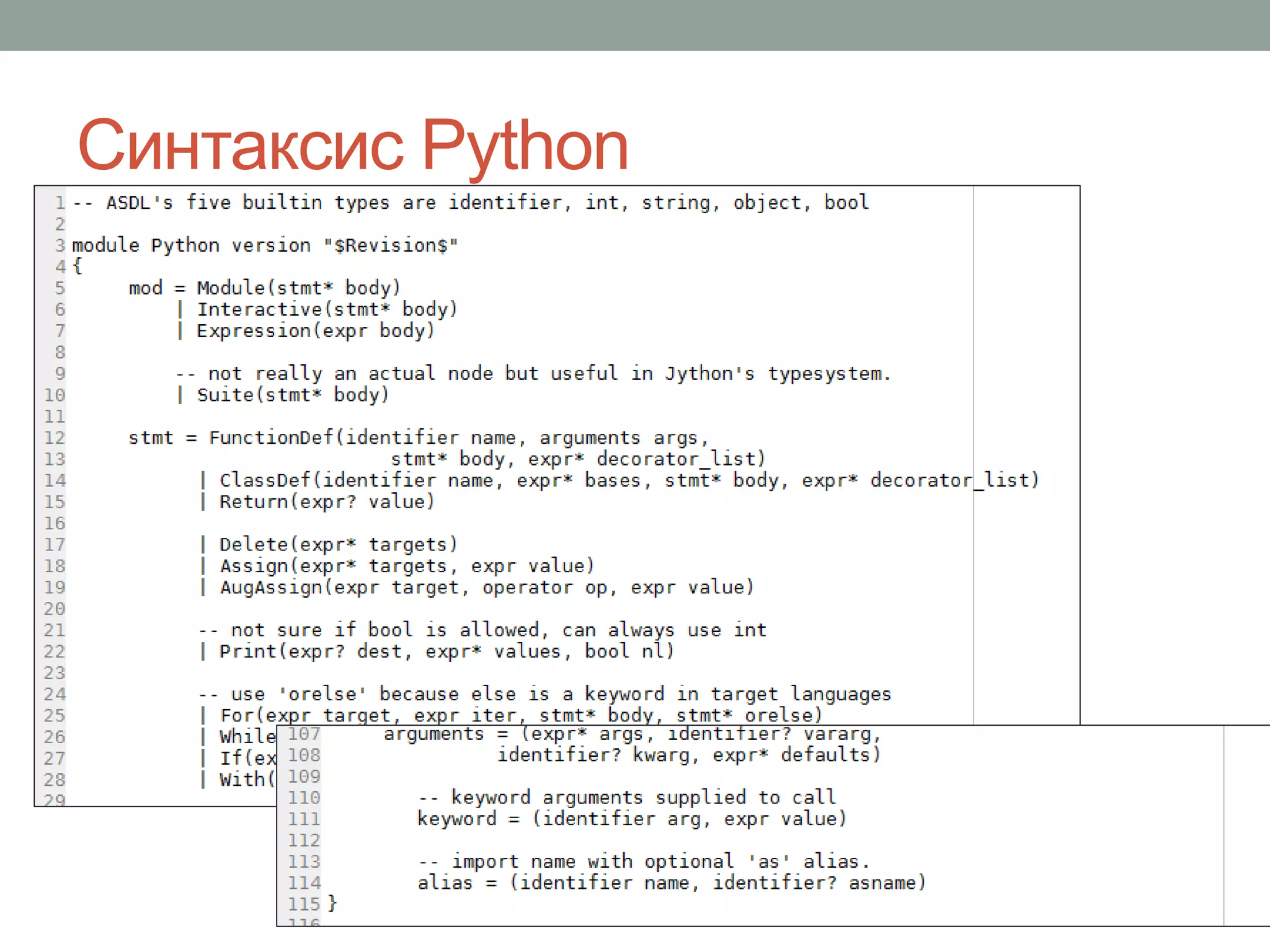Click comment 'not sure if bool is allowed'

[483, 630]
